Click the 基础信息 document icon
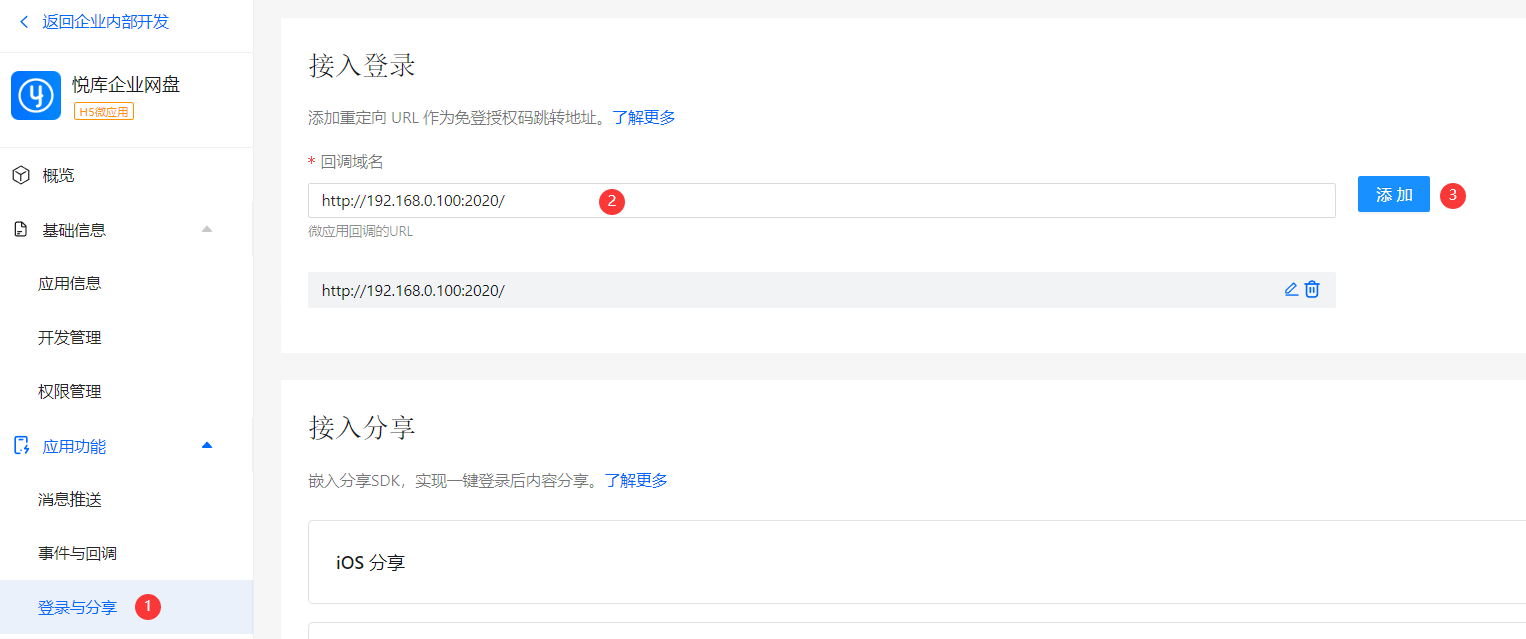The image size is (1526, 639). click(21, 230)
